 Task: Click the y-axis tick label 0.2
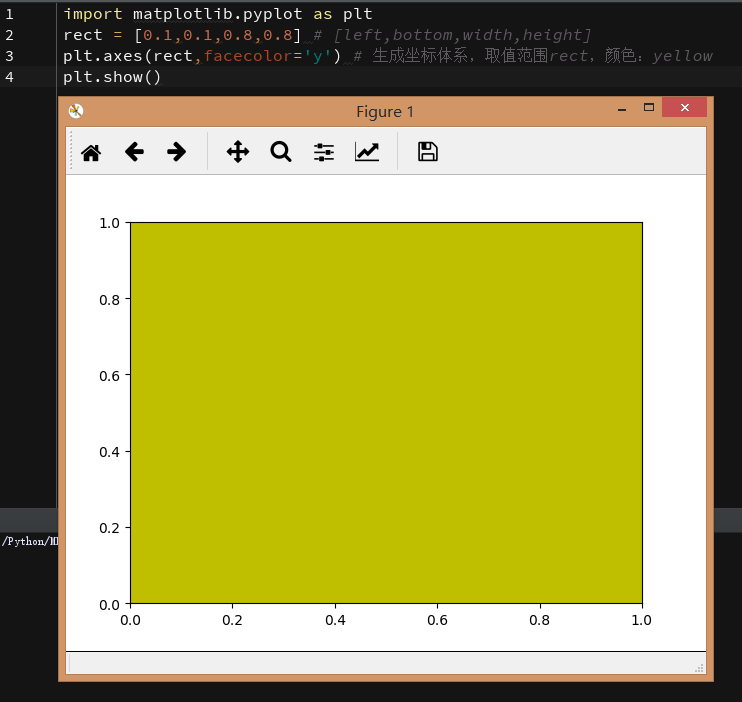pyautogui.click(x=109, y=528)
